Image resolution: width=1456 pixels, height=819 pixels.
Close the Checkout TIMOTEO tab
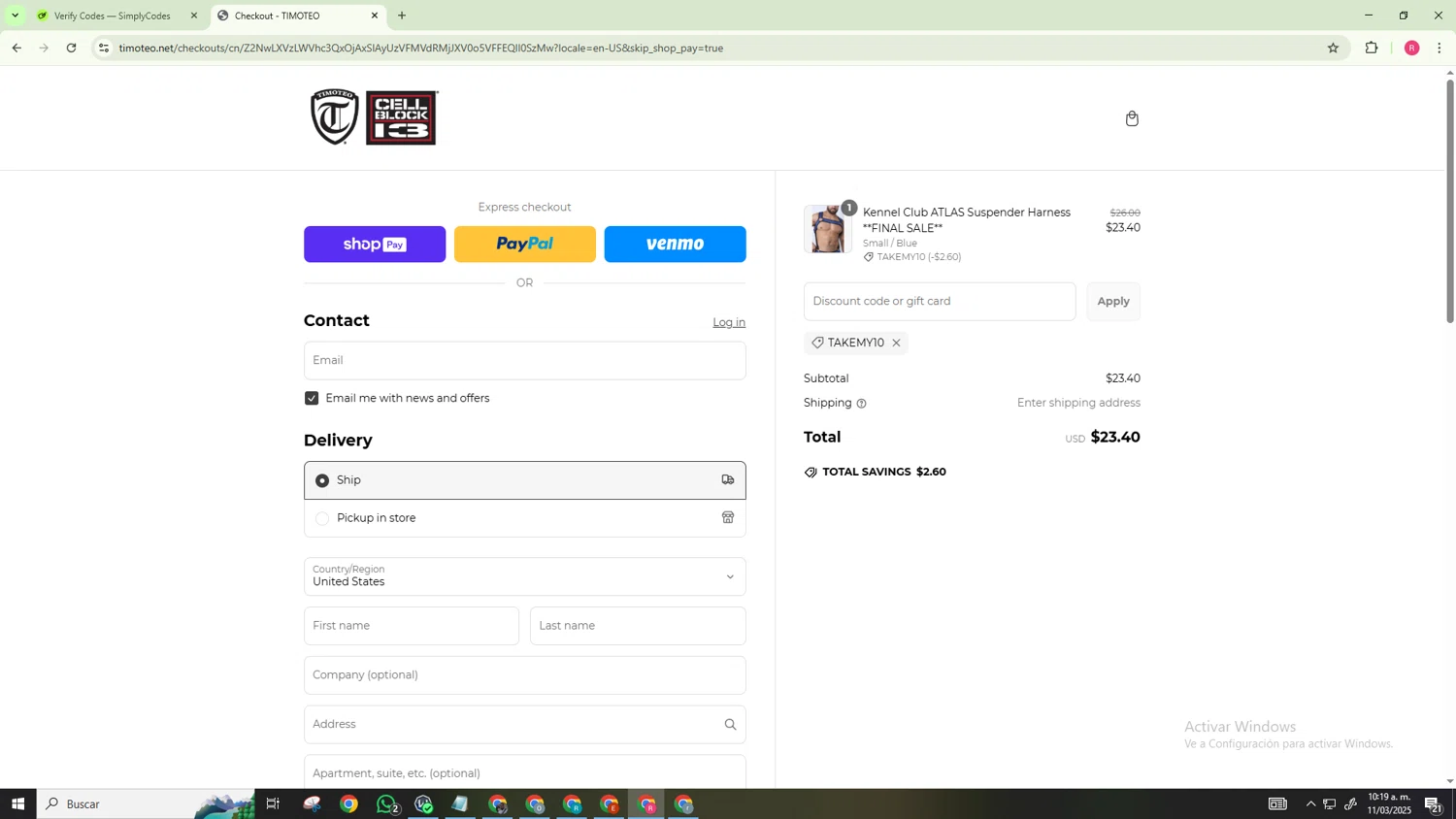pyautogui.click(x=375, y=16)
